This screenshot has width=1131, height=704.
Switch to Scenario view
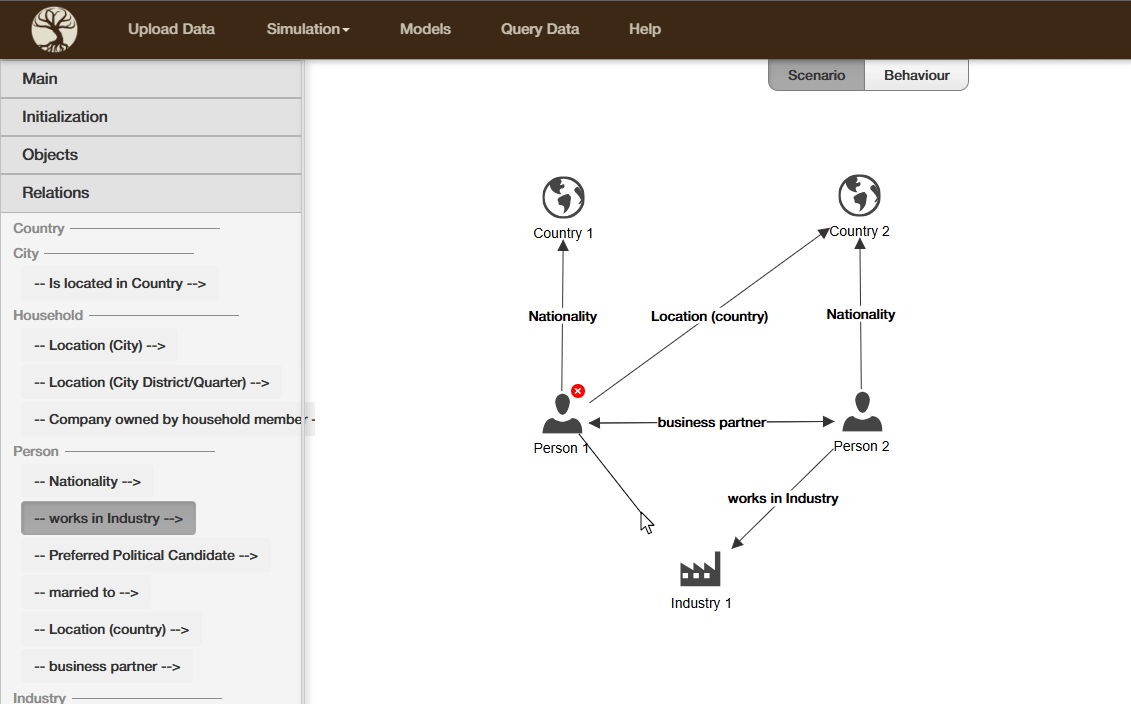pyautogui.click(x=816, y=75)
